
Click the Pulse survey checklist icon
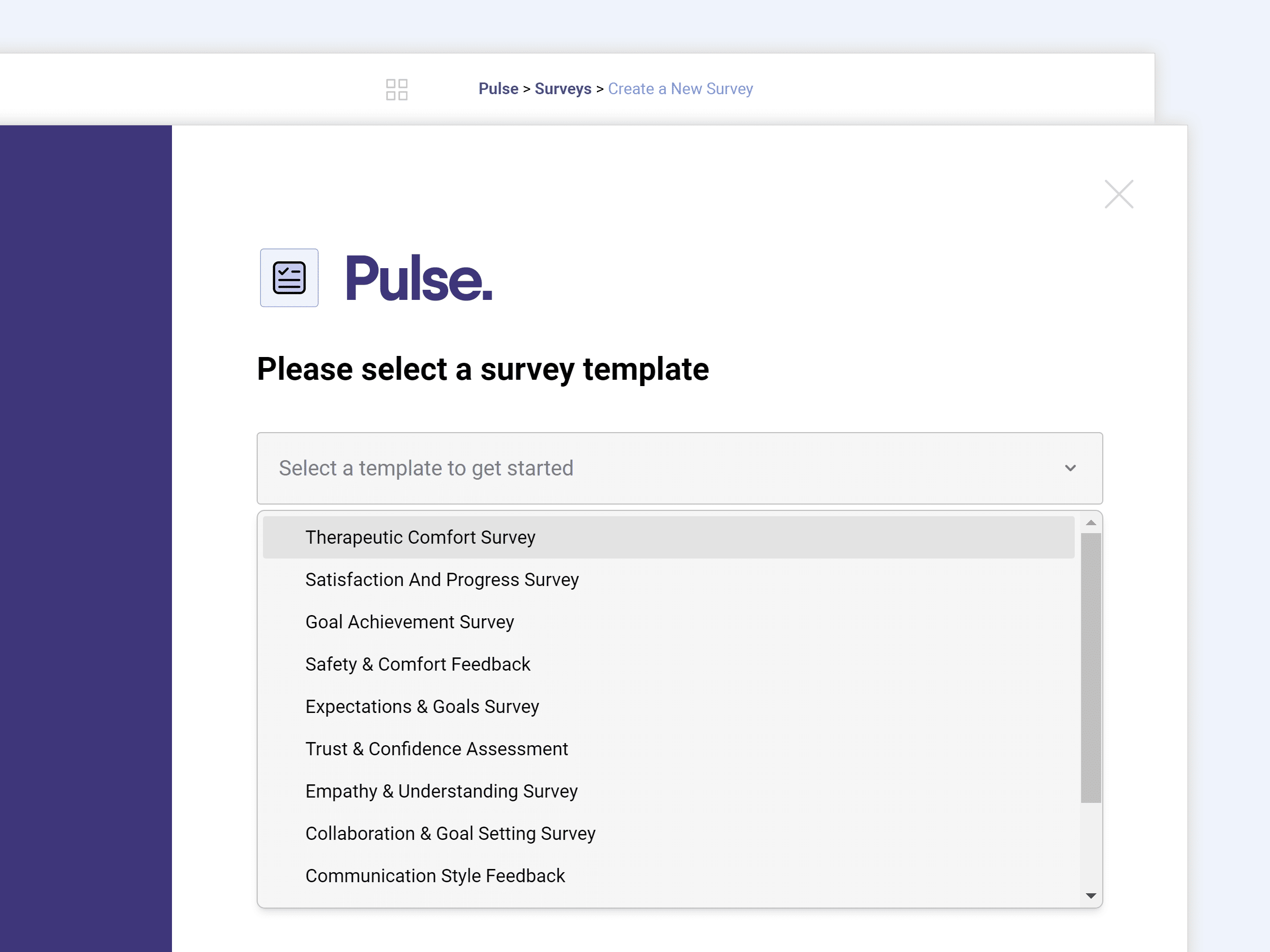coord(289,277)
